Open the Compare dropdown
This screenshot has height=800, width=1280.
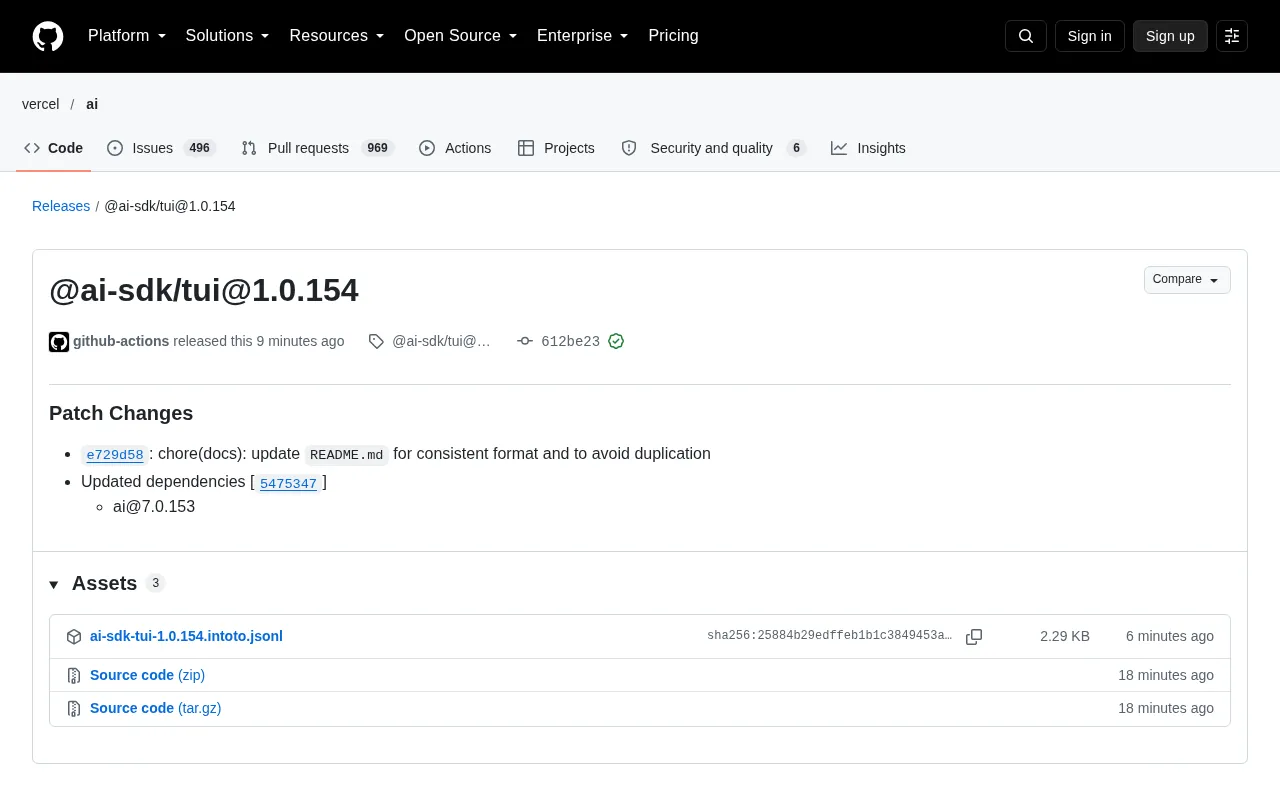[1187, 280]
